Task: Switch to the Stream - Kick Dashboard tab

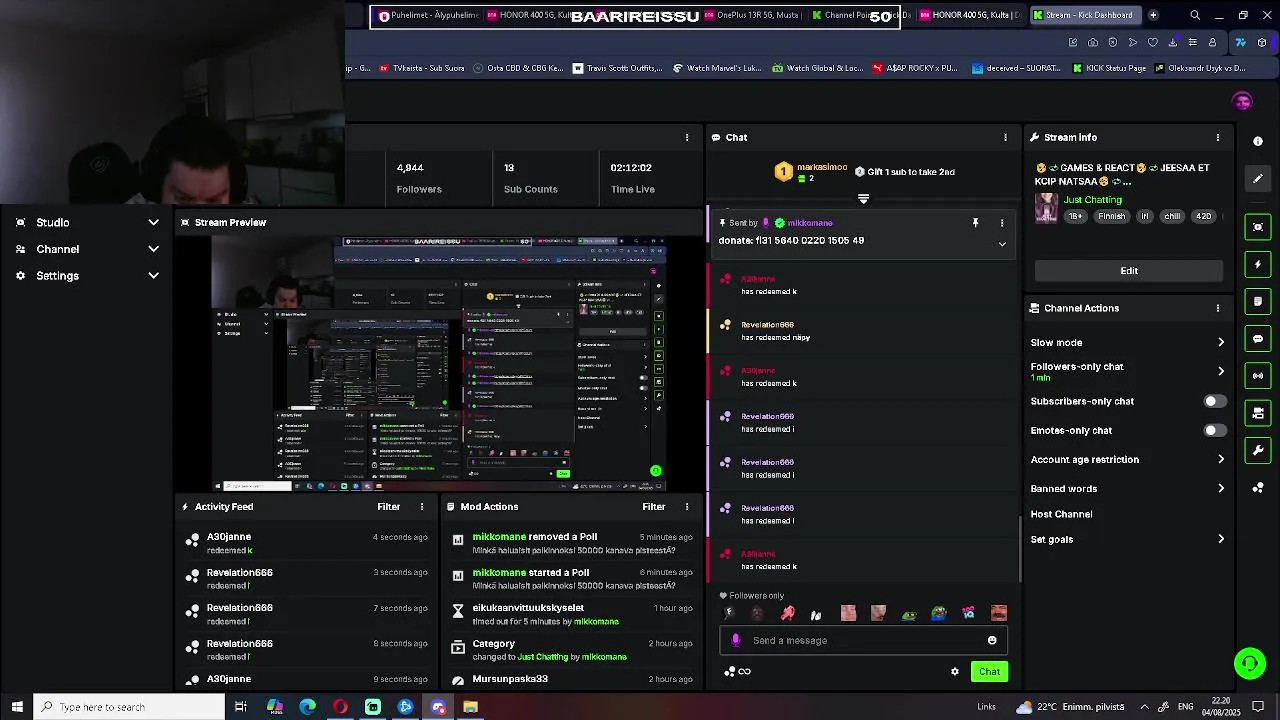Action: [x=1085, y=15]
